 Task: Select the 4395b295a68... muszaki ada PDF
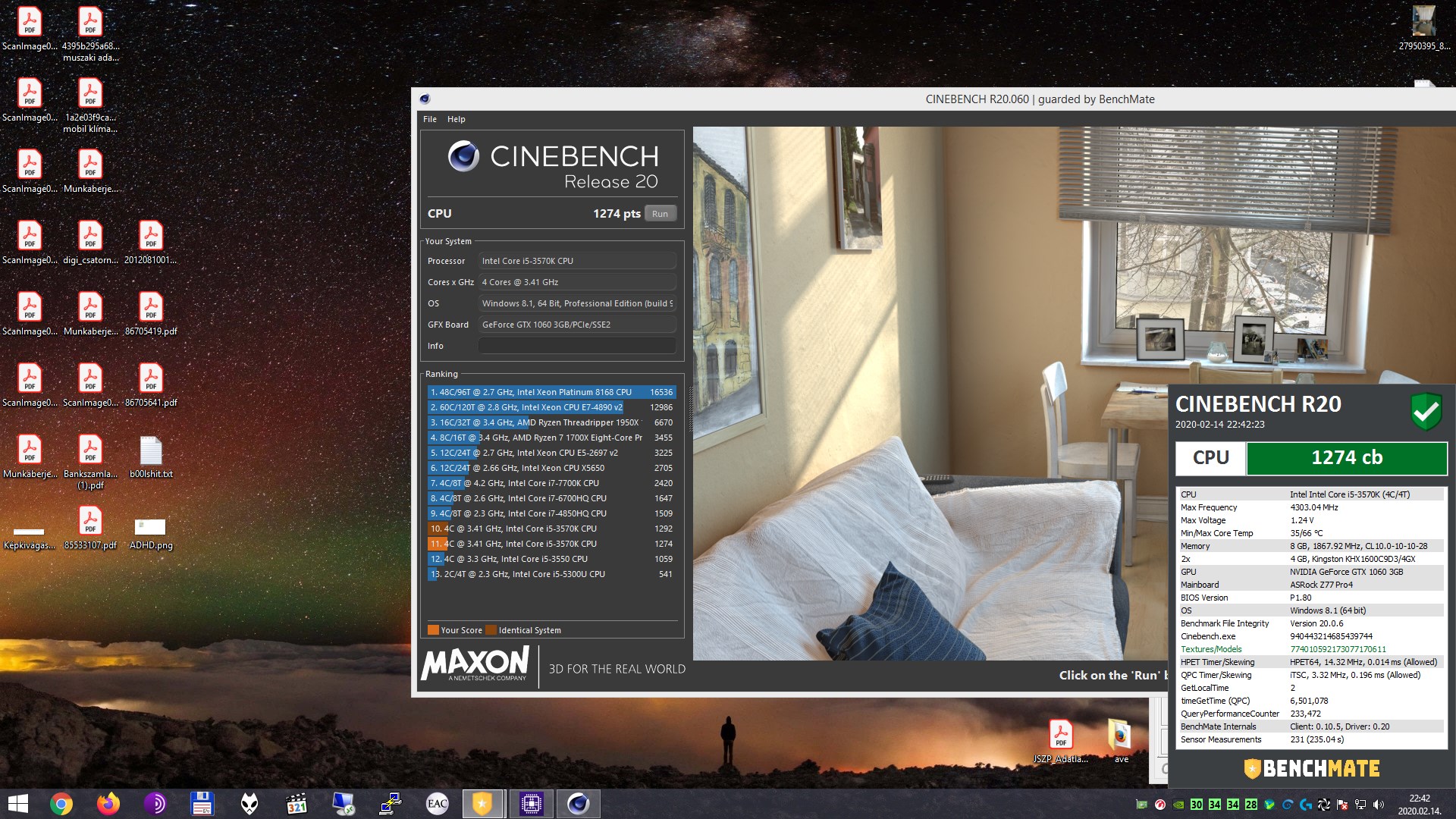tap(90, 34)
